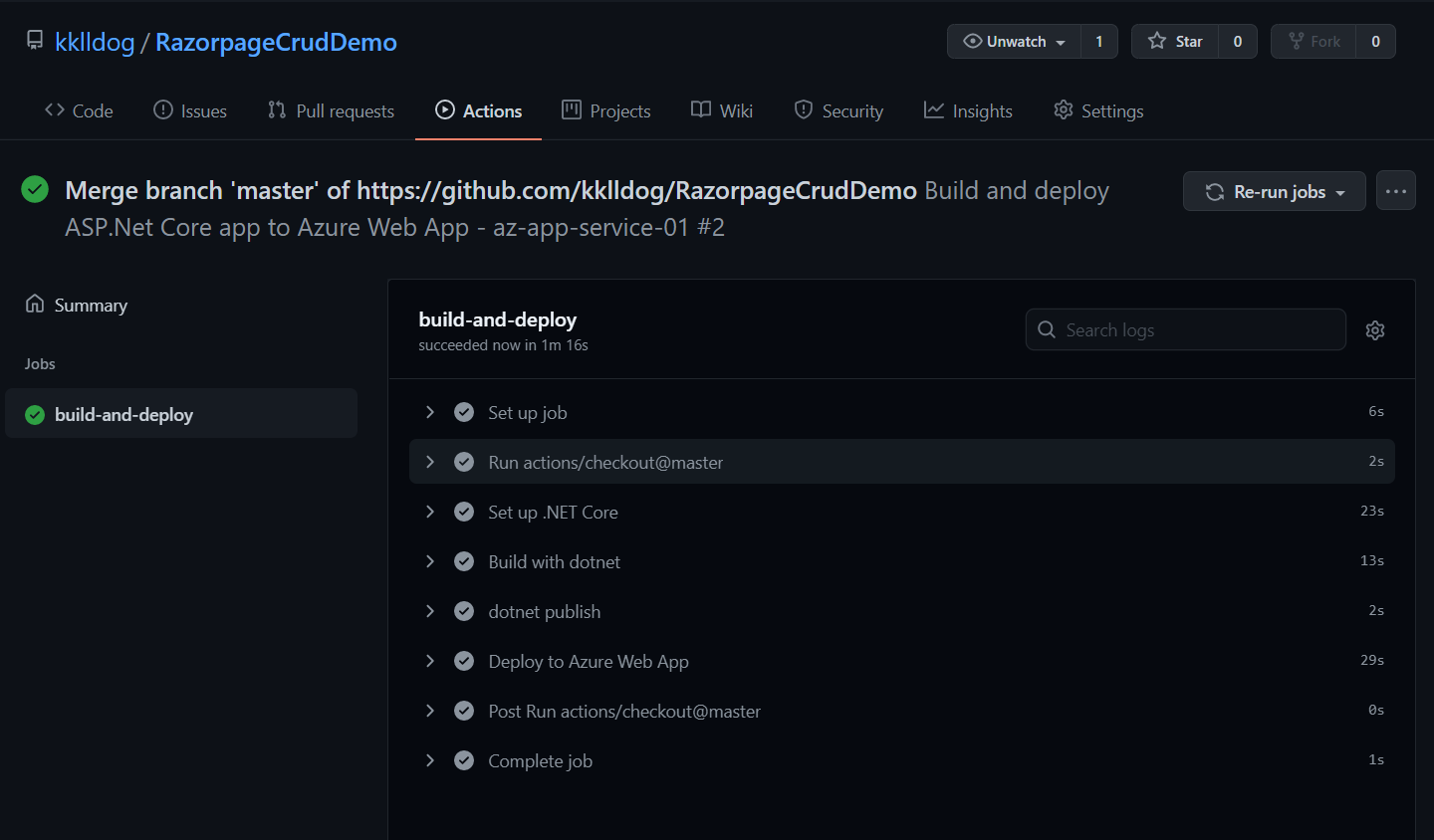
Task: Switch to the Wiki tab
Action: [x=722, y=110]
